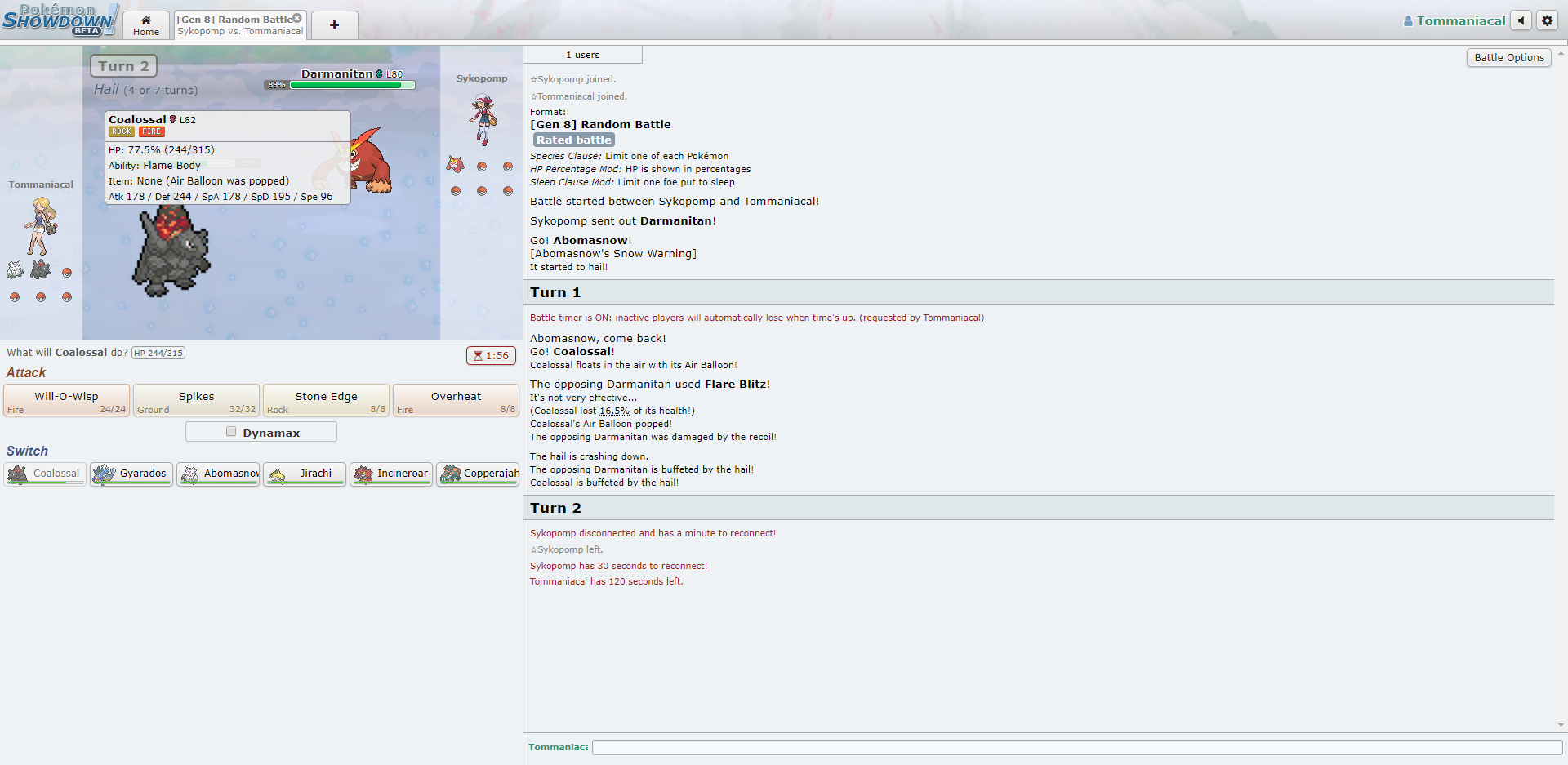Switch to Incineroar
Image resolution: width=1568 pixels, height=765 pixels.
coord(391,474)
